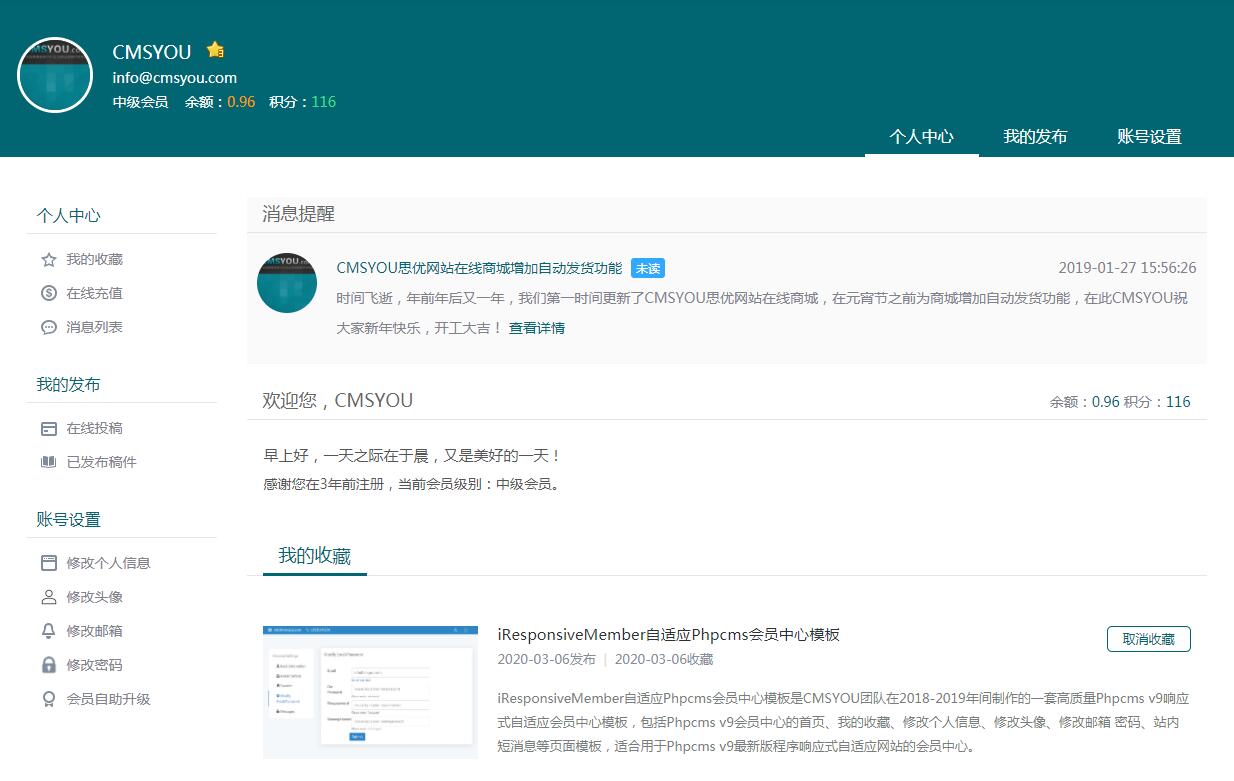Open the 个人中心 header tab
The height and width of the screenshot is (781, 1234).
click(922, 137)
